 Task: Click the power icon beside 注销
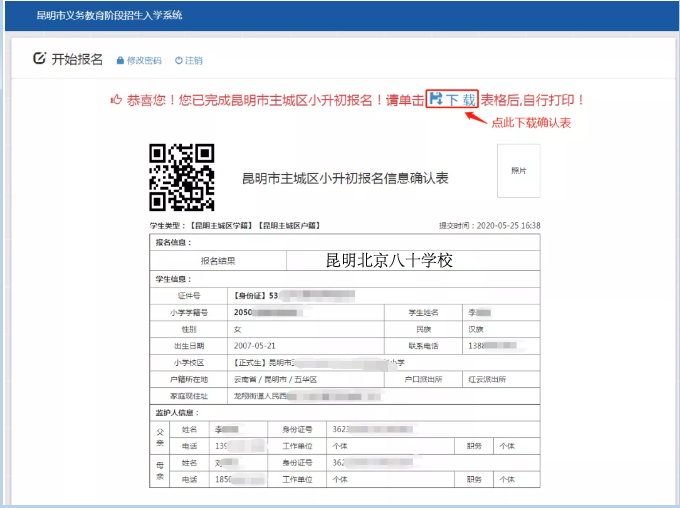[178, 61]
